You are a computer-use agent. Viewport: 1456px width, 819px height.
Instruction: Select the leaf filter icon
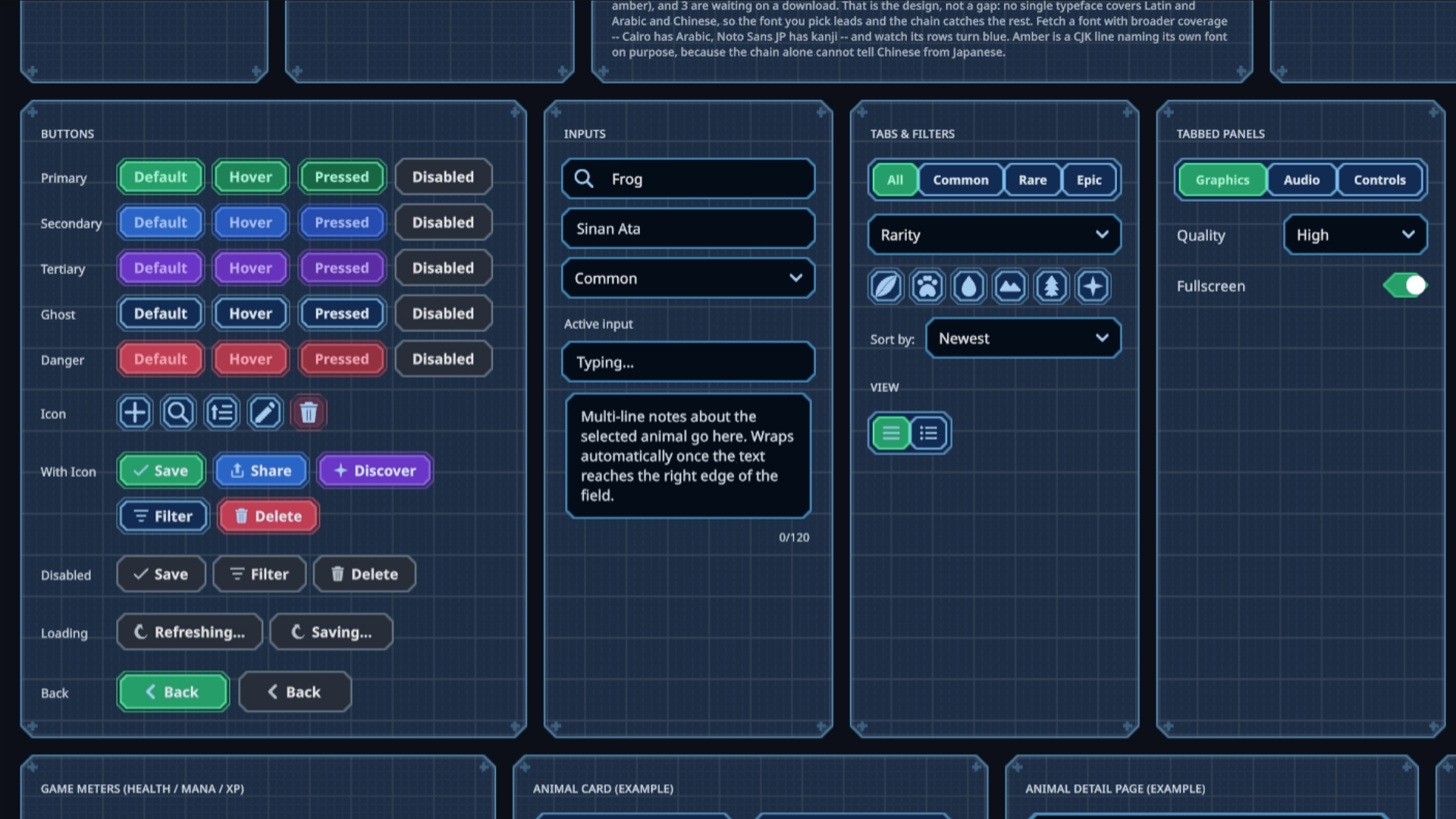pyautogui.click(x=886, y=287)
